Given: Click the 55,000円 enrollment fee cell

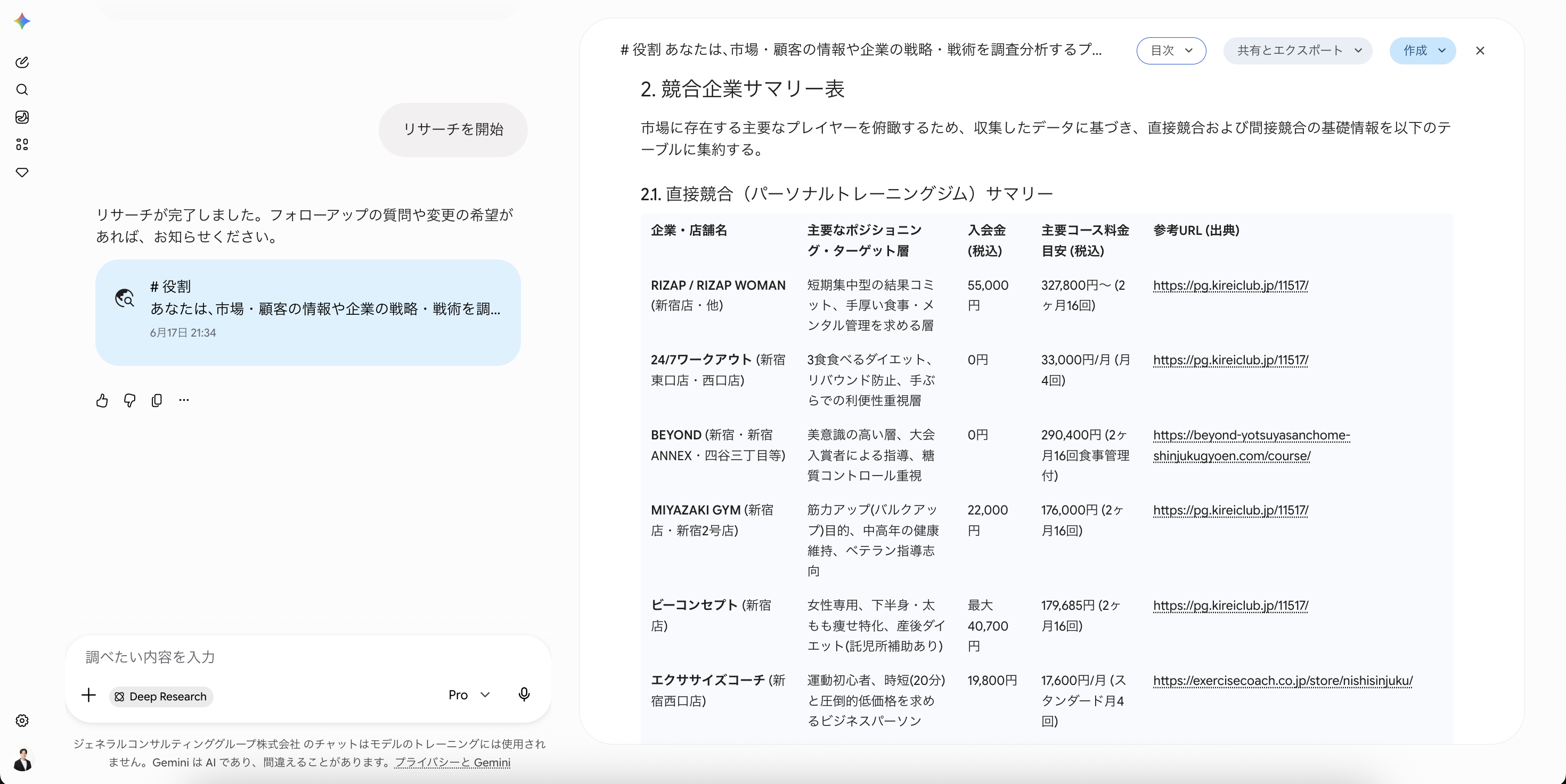Looking at the screenshot, I should coord(988,296).
